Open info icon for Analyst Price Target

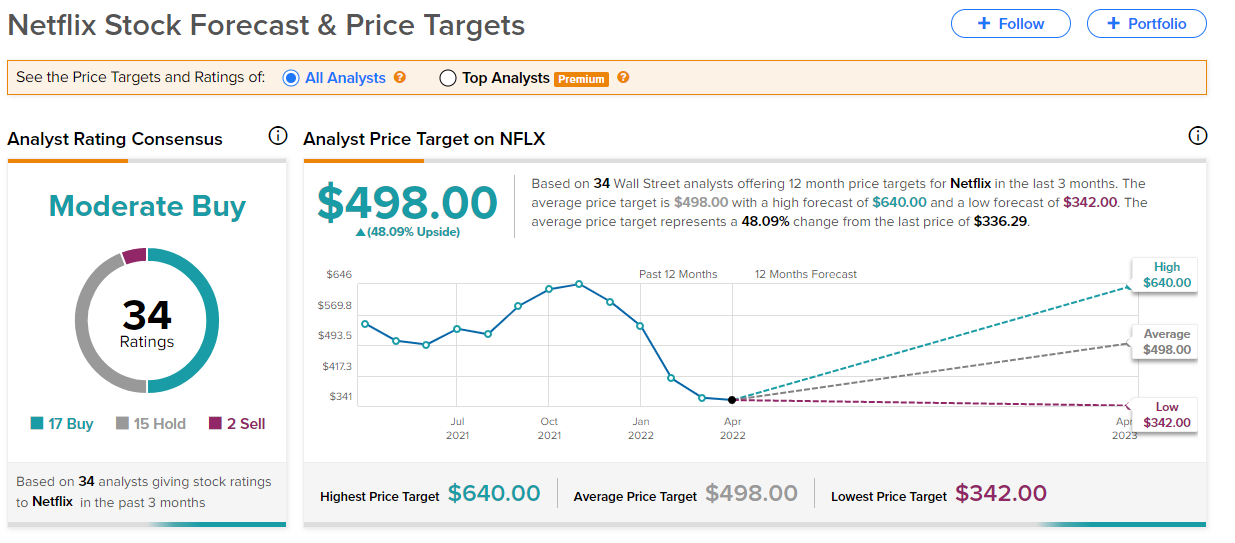[x=1197, y=136]
